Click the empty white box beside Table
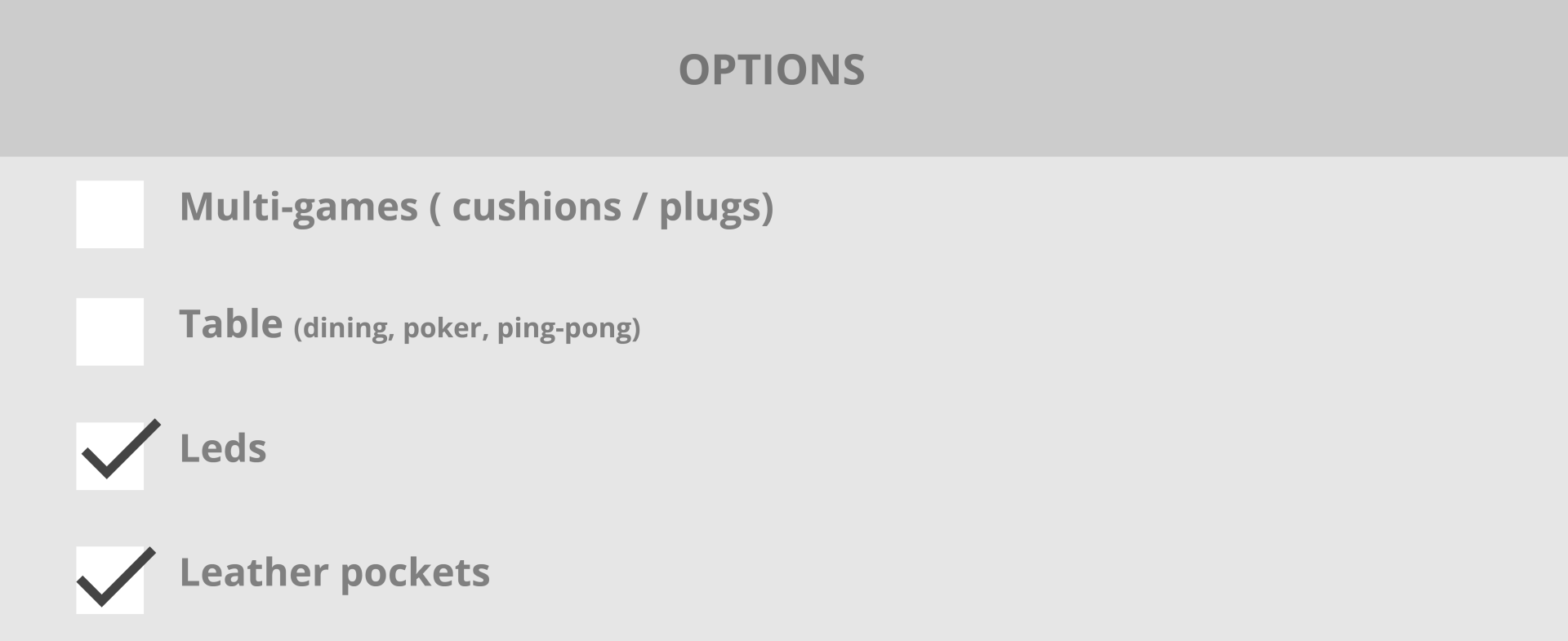Viewport: 1568px width, 641px height. click(x=110, y=332)
